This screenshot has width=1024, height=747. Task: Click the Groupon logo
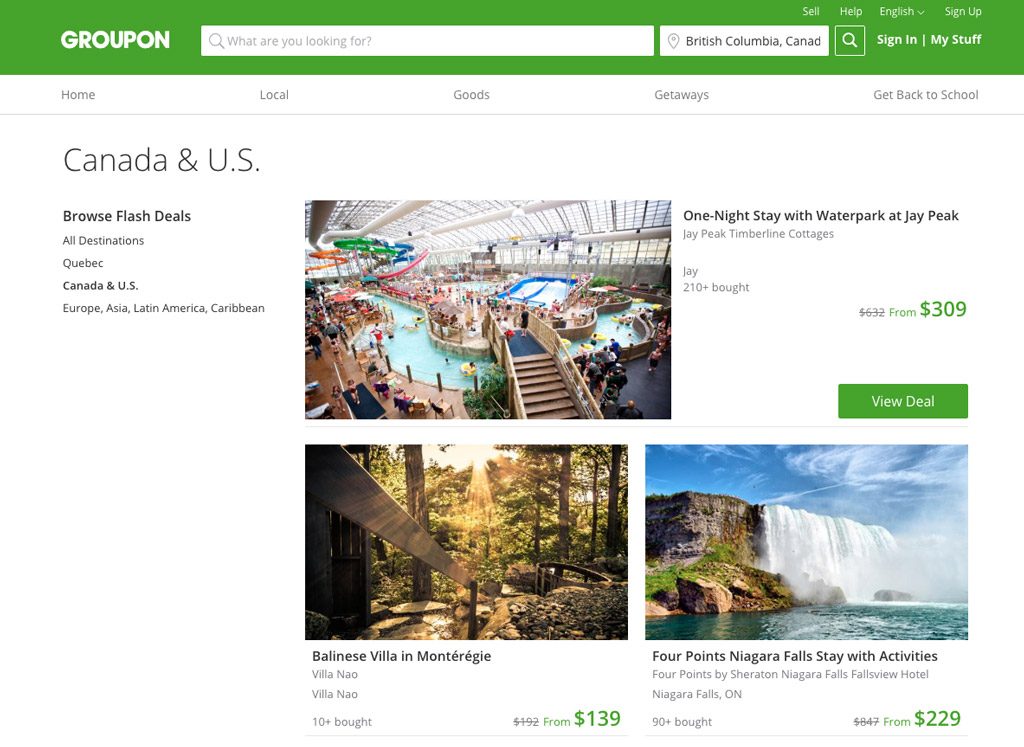pyautogui.click(x=115, y=39)
